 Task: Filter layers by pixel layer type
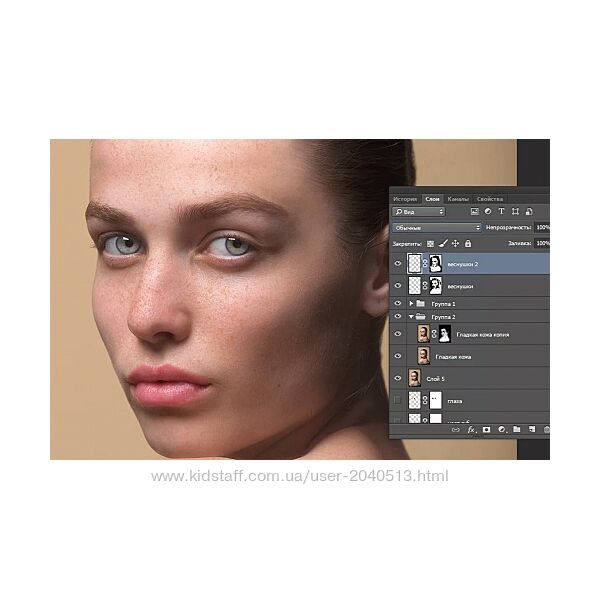(x=474, y=212)
